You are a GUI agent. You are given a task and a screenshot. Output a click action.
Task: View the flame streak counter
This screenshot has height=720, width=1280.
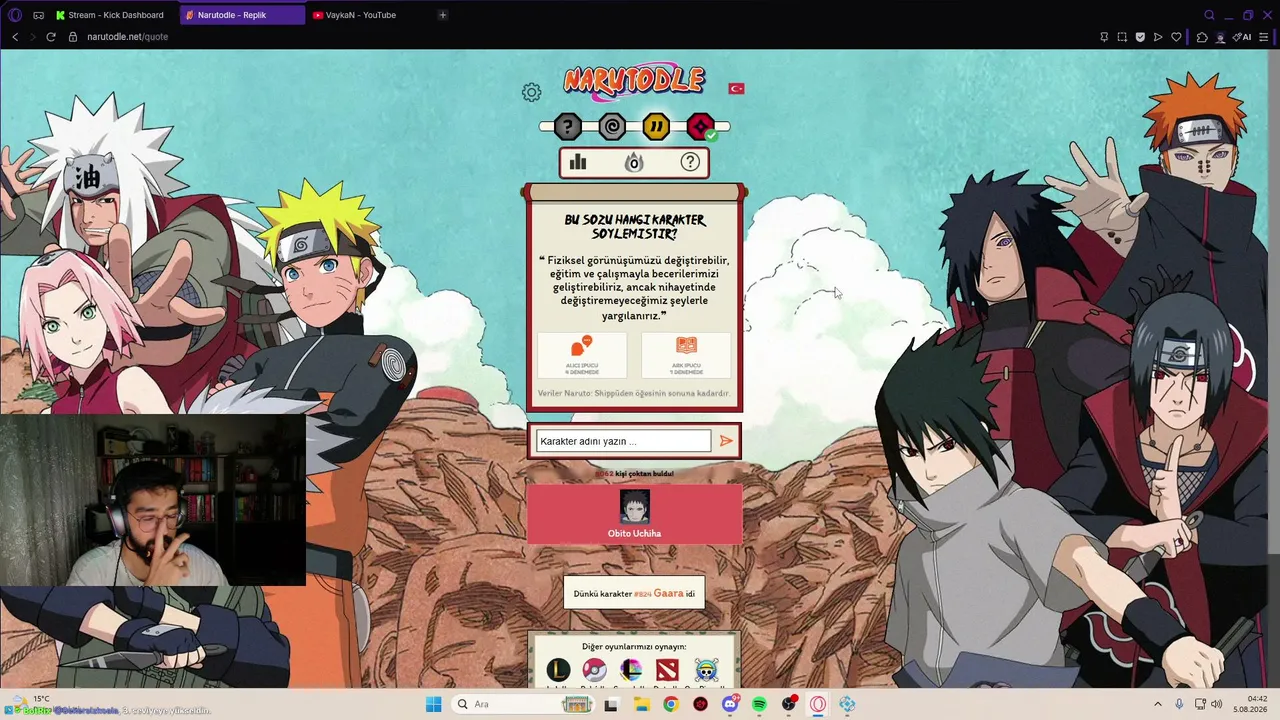[634, 162]
